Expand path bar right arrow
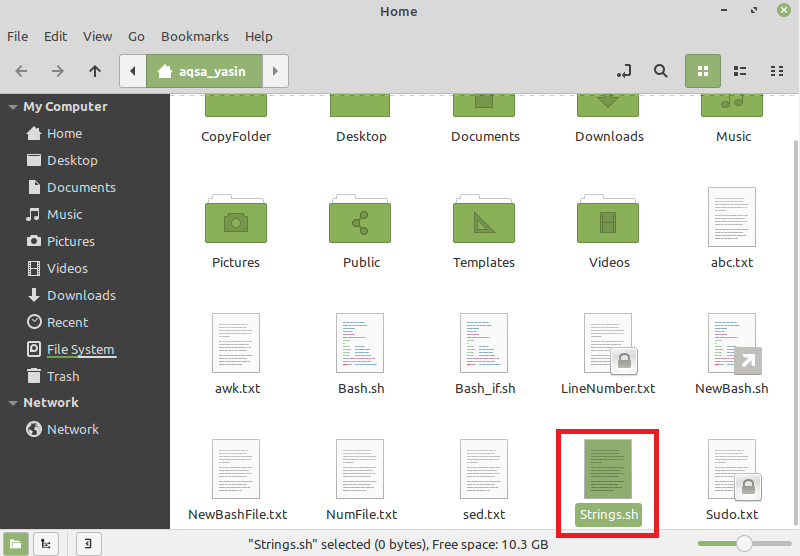Image resolution: width=800 pixels, height=556 pixels. point(276,71)
